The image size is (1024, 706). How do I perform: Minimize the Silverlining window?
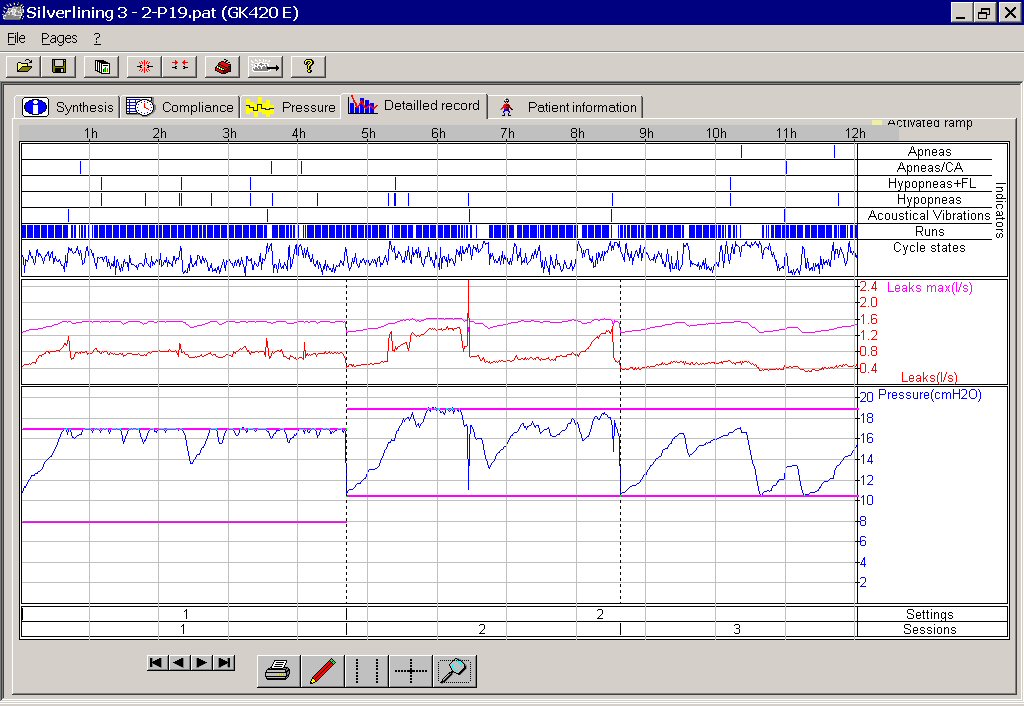point(961,12)
